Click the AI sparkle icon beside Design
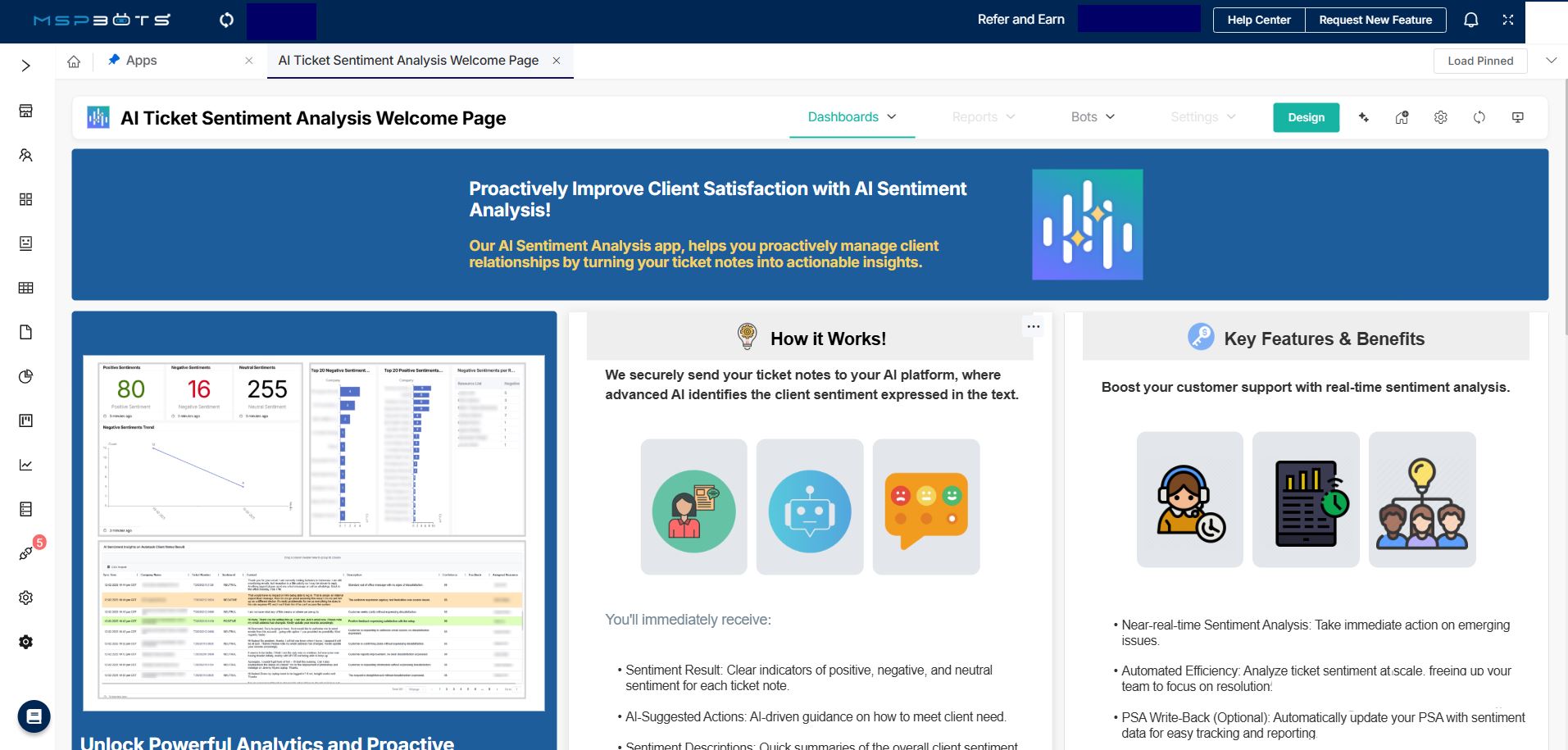This screenshot has height=750, width=1568. pos(1364,118)
